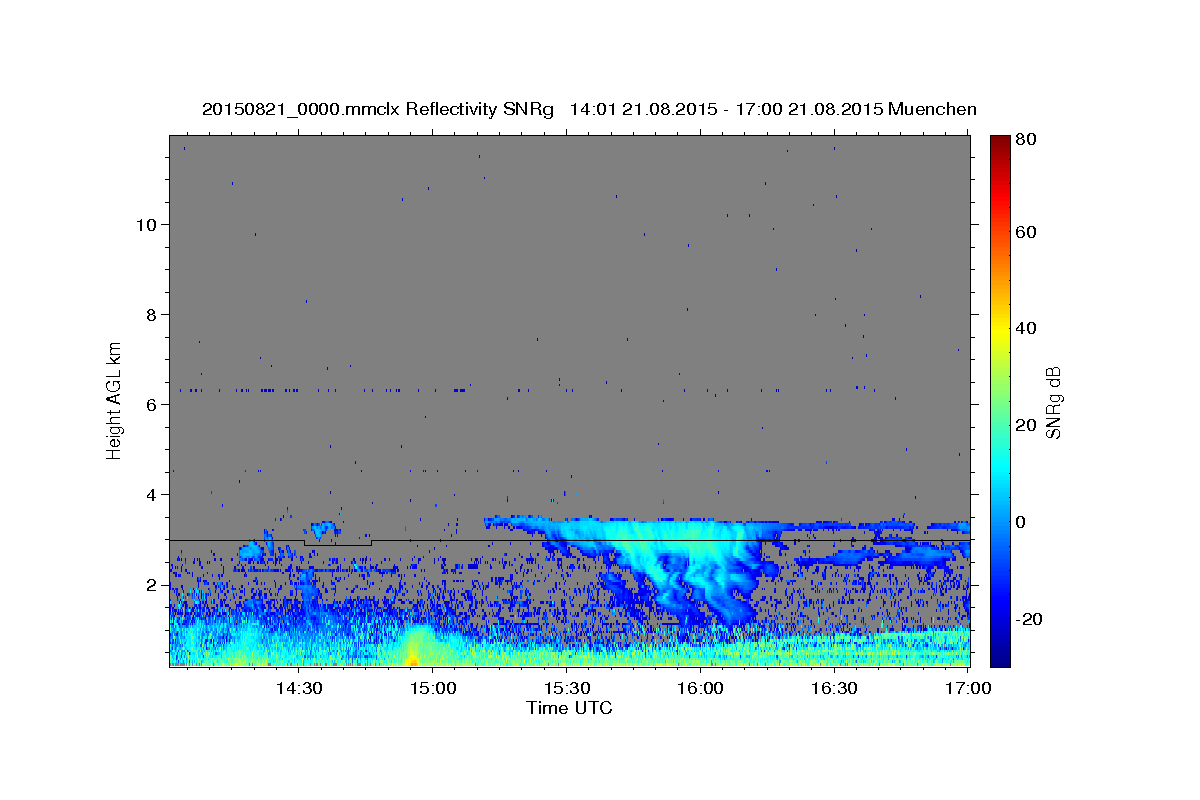Click the 'SNRg dB' colorbar label
The height and width of the screenshot is (800, 1200).
tap(1053, 402)
